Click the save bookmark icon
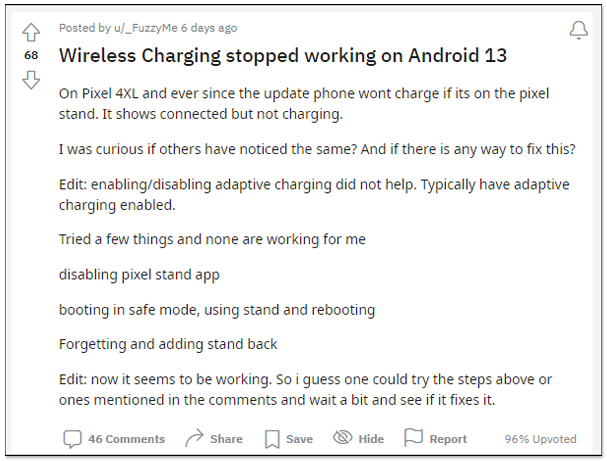Viewport: 607px width, 461px height. coord(271,438)
